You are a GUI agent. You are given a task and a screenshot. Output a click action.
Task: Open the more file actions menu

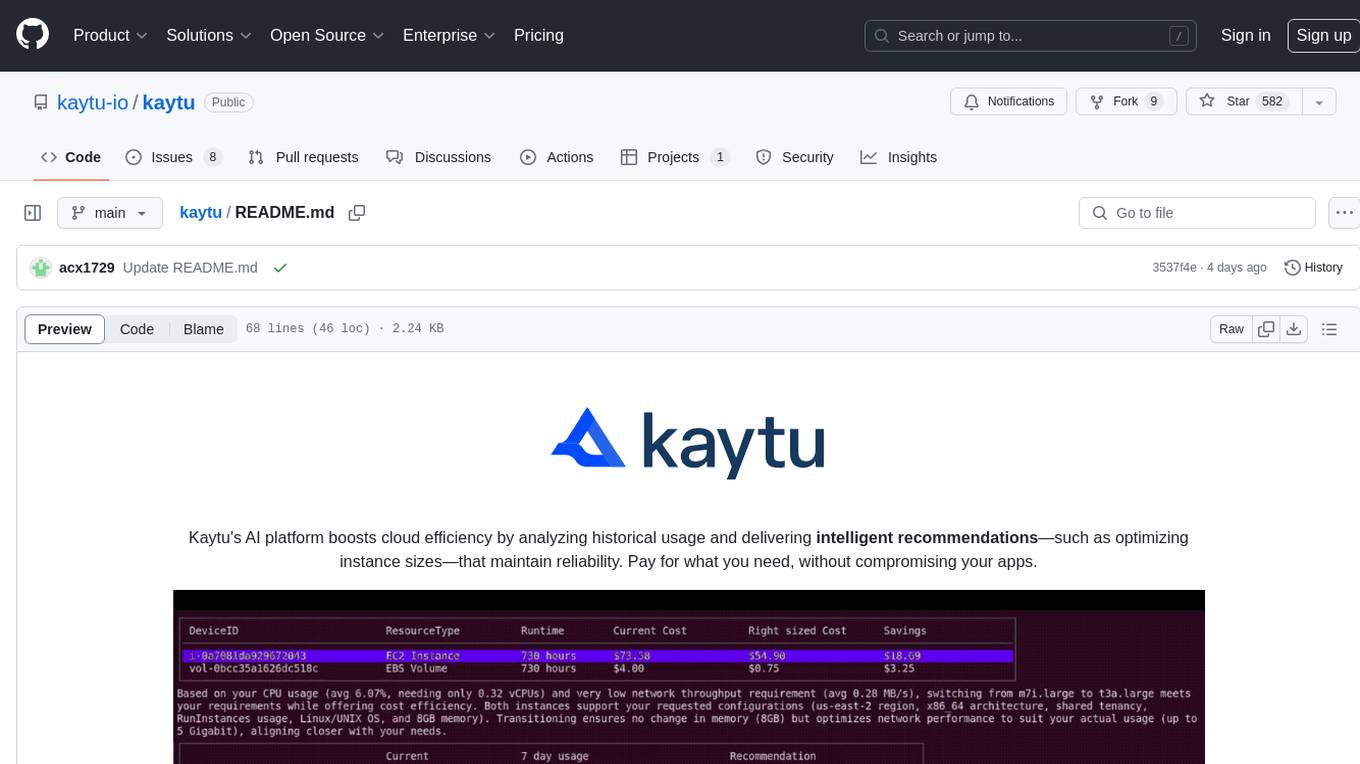(1344, 213)
